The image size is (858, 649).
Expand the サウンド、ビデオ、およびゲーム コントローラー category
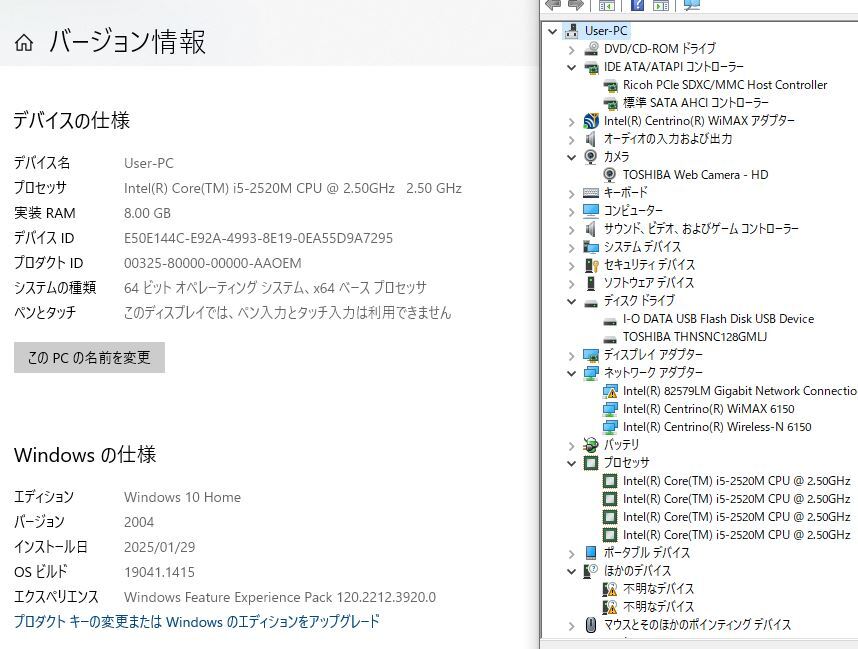point(572,230)
